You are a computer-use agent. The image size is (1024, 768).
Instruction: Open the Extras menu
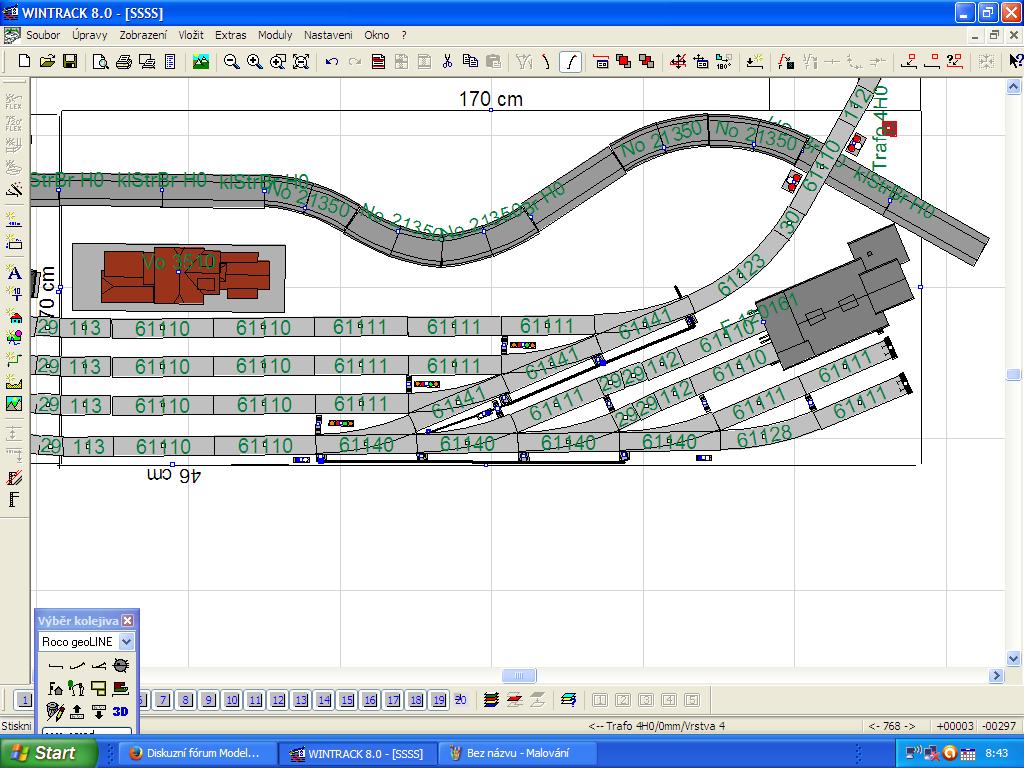[x=230, y=35]
